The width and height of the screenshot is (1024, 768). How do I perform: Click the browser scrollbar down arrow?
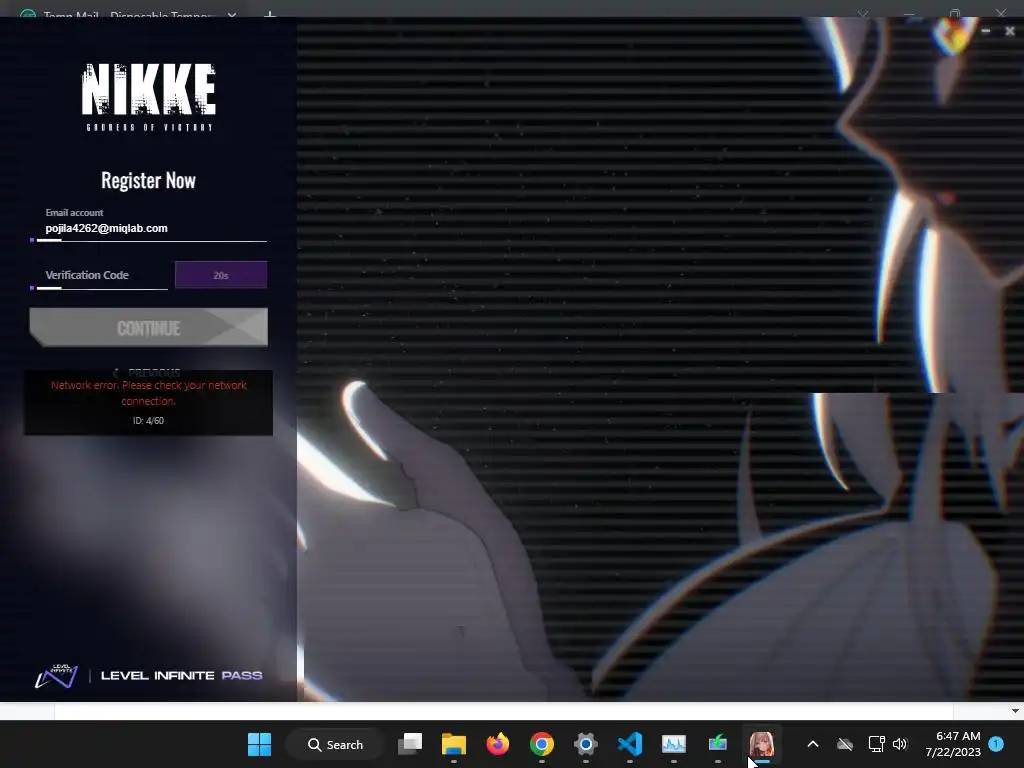[x=1015, y=711]
